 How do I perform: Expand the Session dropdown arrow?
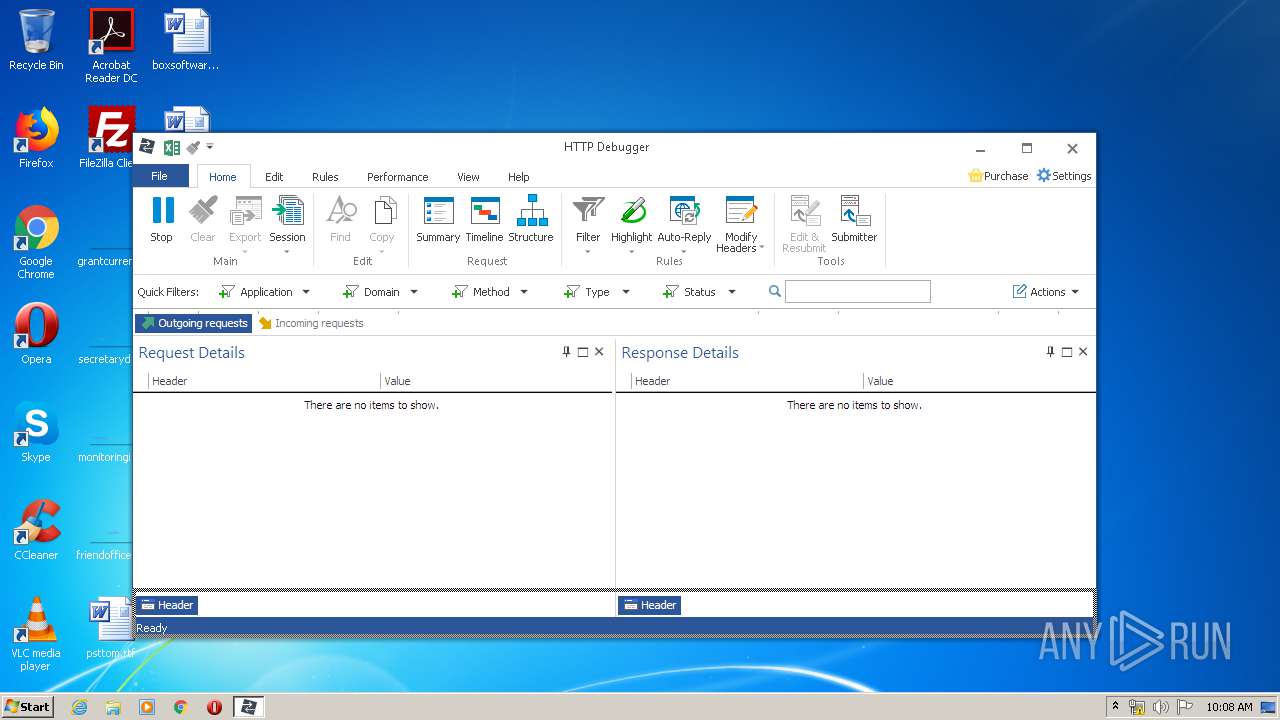tap(287, 251)
